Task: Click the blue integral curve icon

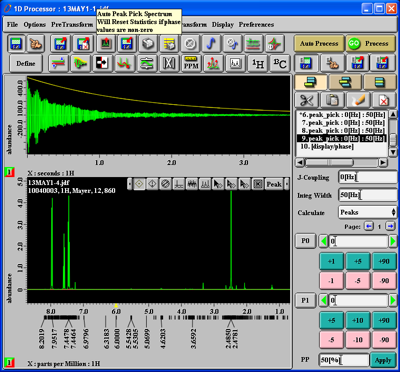Action: [x=211, y=44]
